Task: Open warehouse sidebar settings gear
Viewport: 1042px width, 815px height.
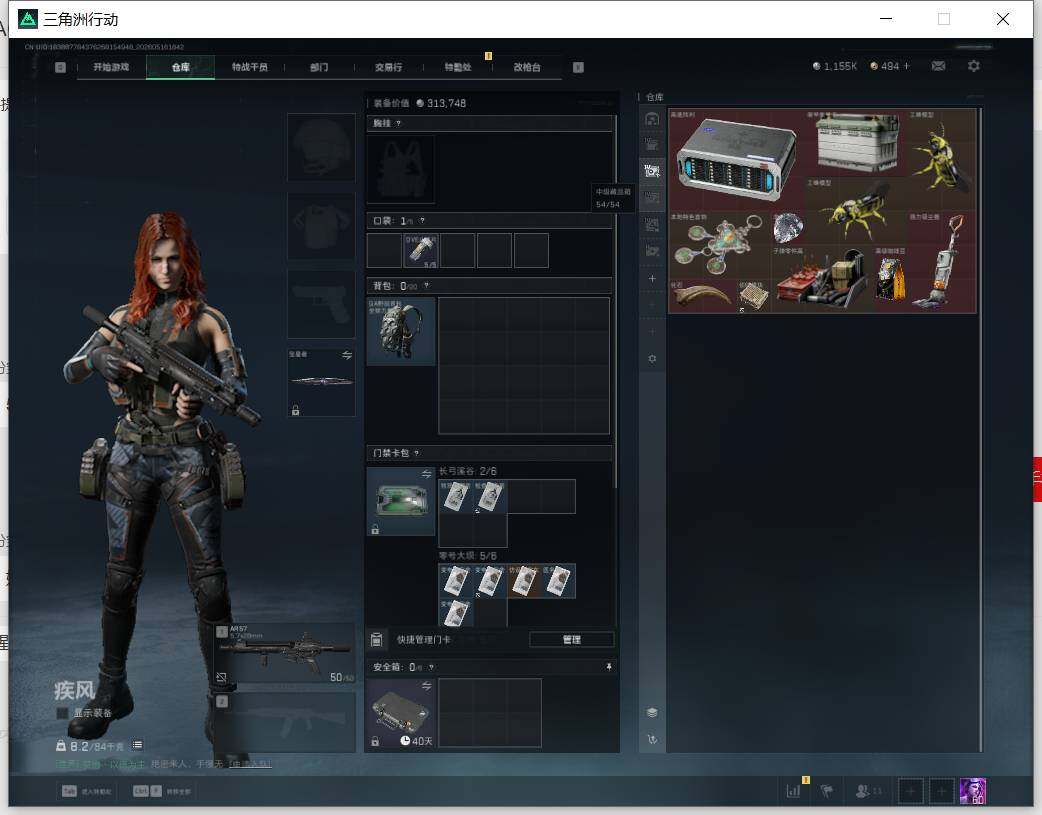Action: point(652,359)
